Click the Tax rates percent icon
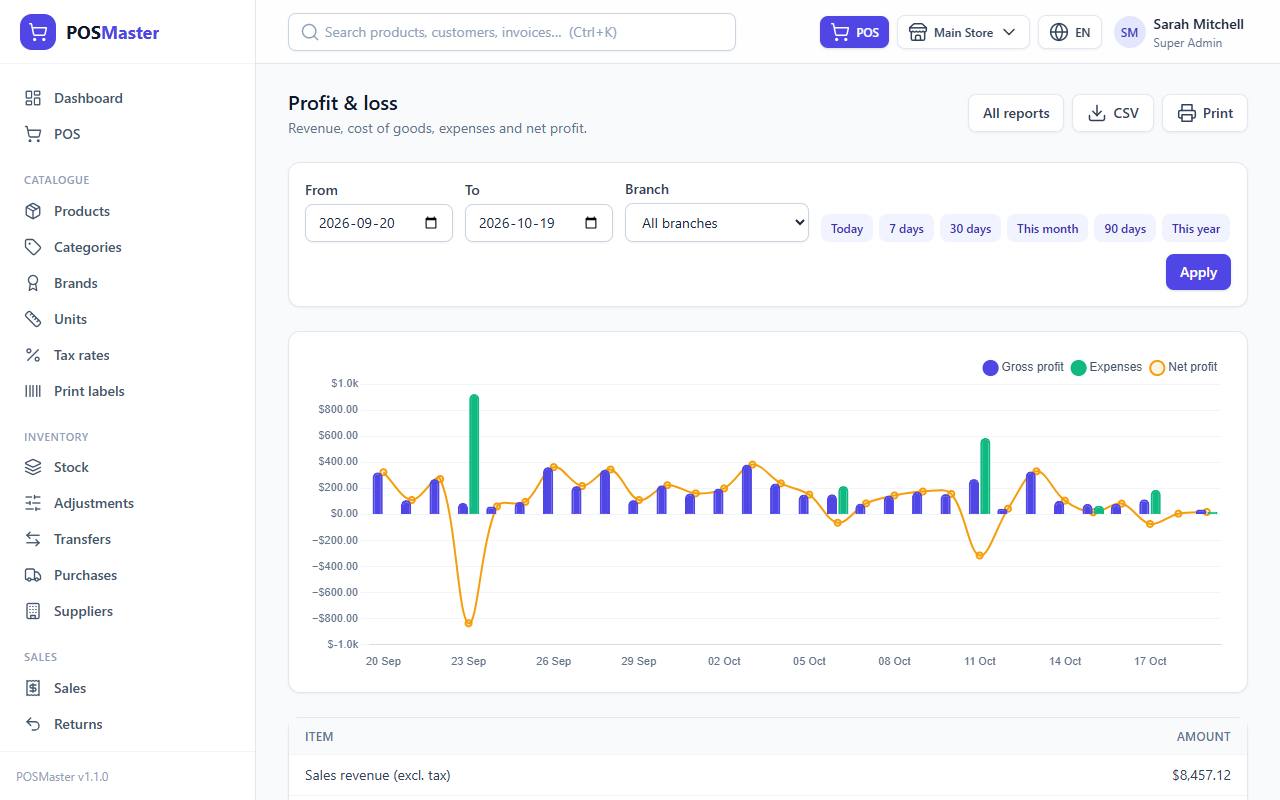Viewport: 1280px width, 800px height. pyautogui.click(x=33, y=355)
